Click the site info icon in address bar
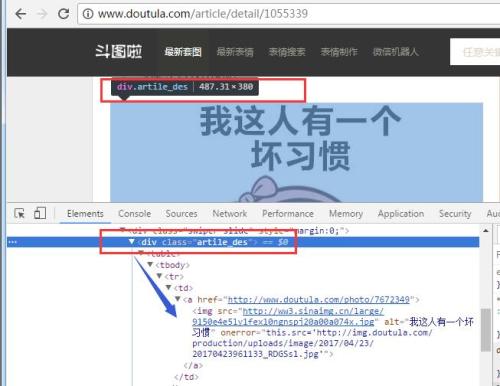This screenshot has height=386, width=500. tap(88, 14)
